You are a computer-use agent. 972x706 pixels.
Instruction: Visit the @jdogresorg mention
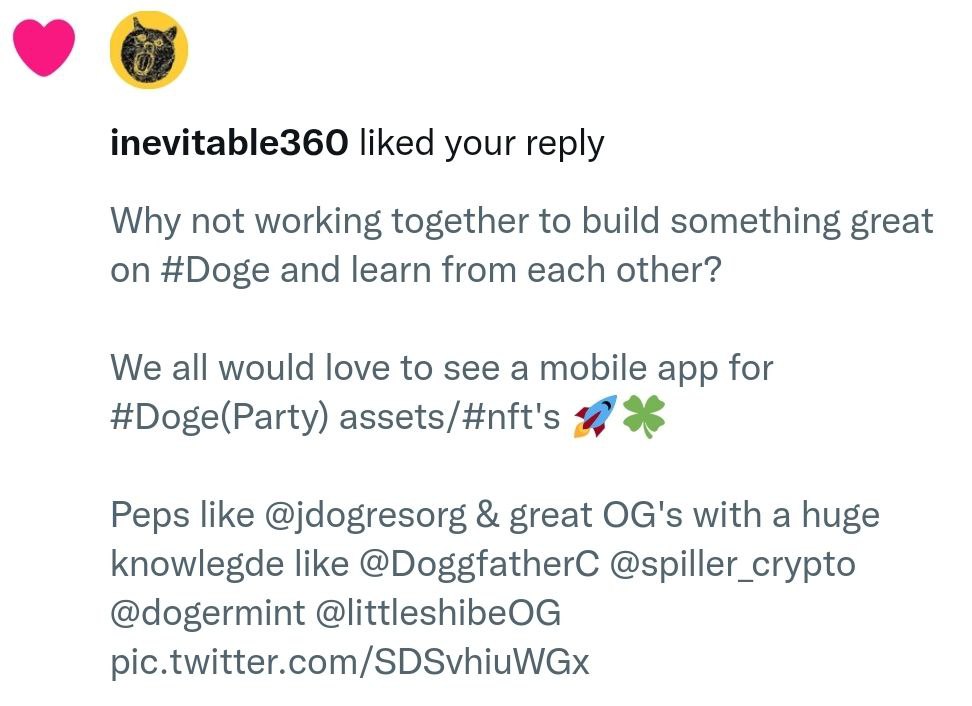(365, 516)
